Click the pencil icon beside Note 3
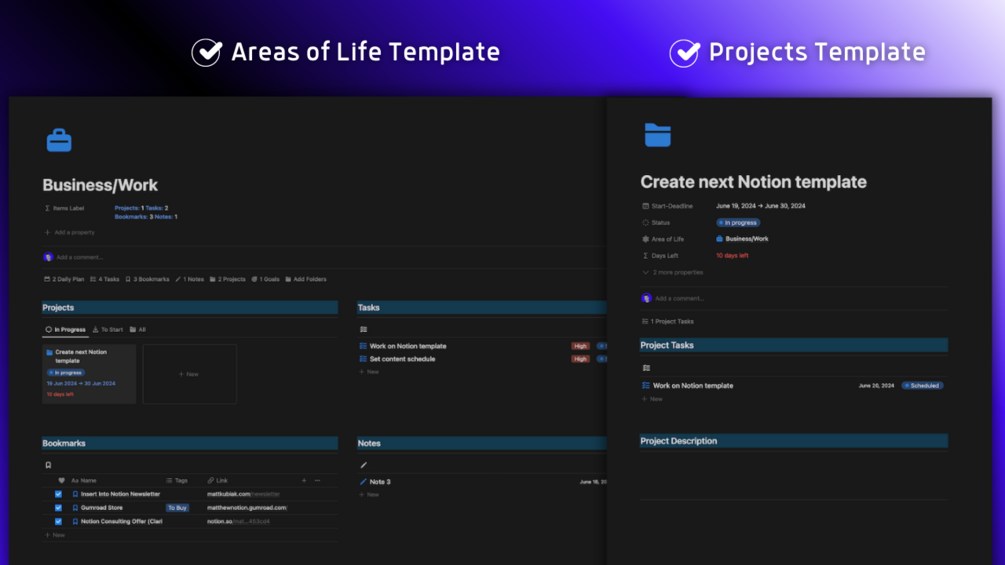The image size is (1005, 565). pyautogui.click(x=363, y=482)
